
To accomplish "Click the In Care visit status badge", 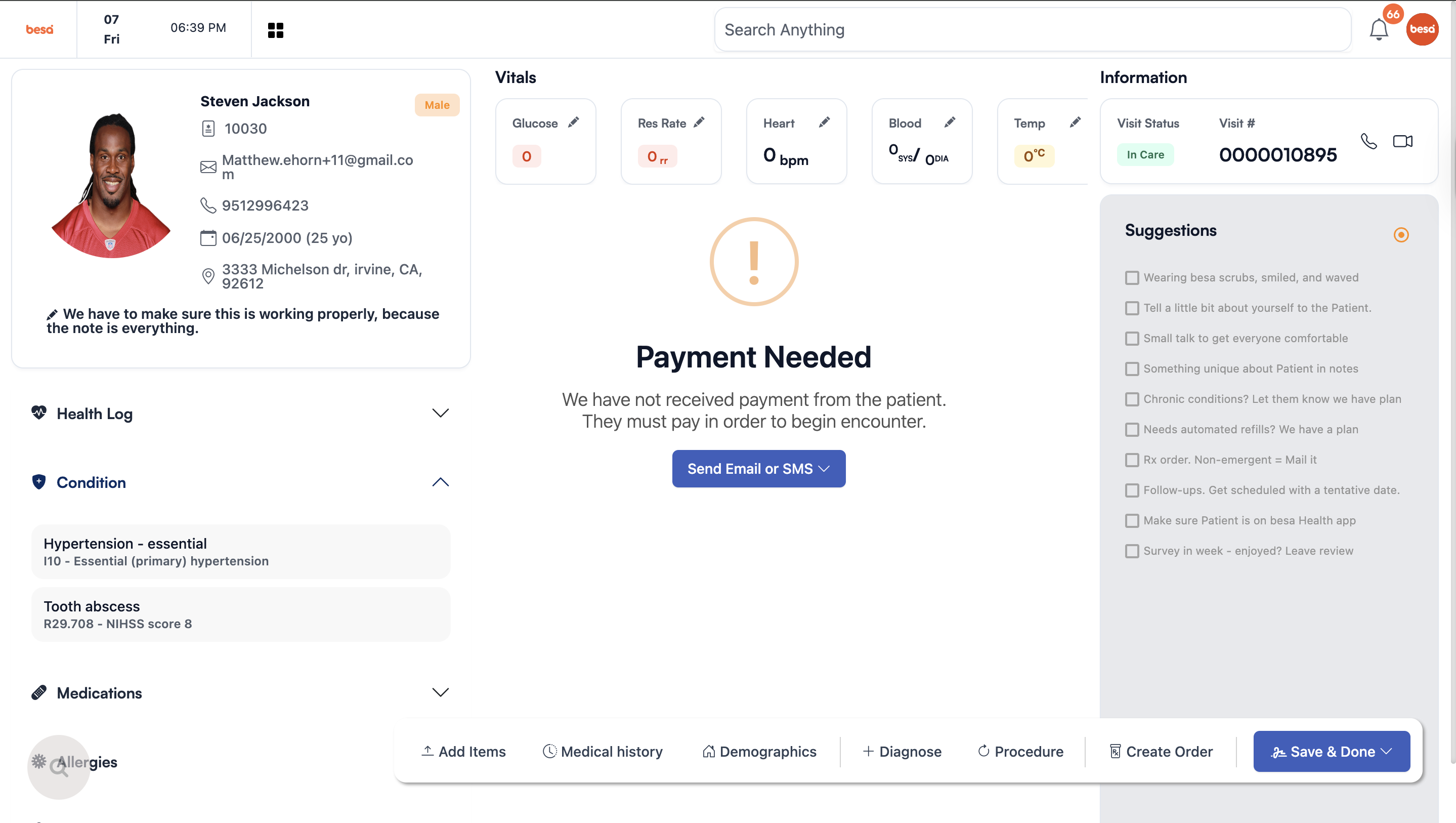I will 1145,155.
